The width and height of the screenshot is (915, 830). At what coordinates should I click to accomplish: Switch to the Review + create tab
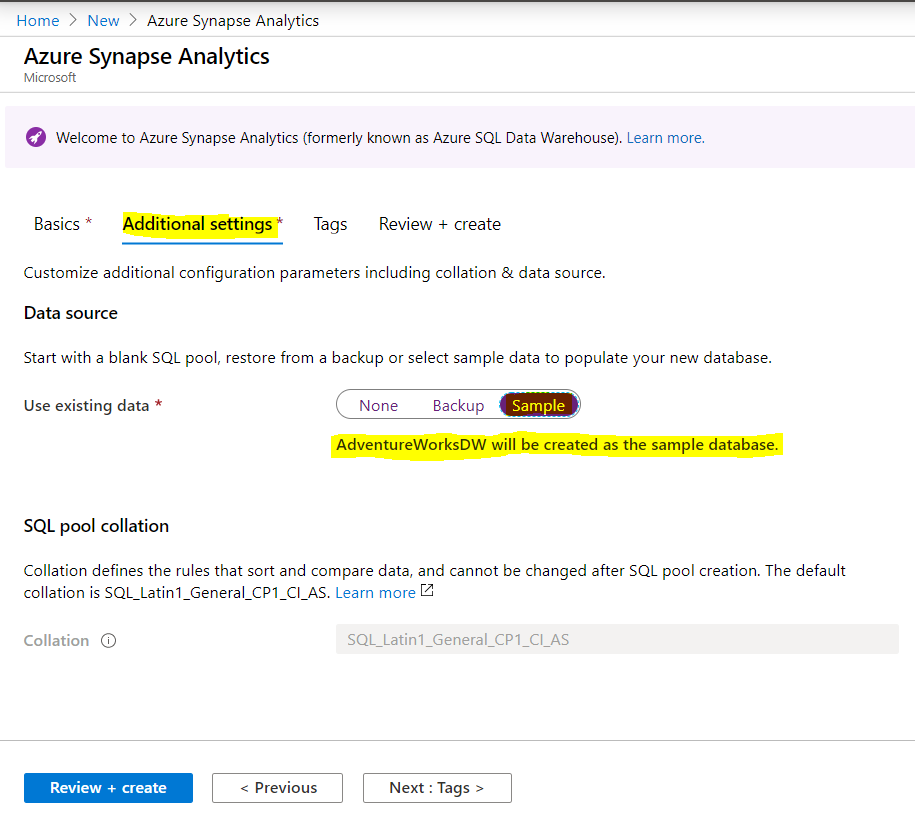point(440,224)
